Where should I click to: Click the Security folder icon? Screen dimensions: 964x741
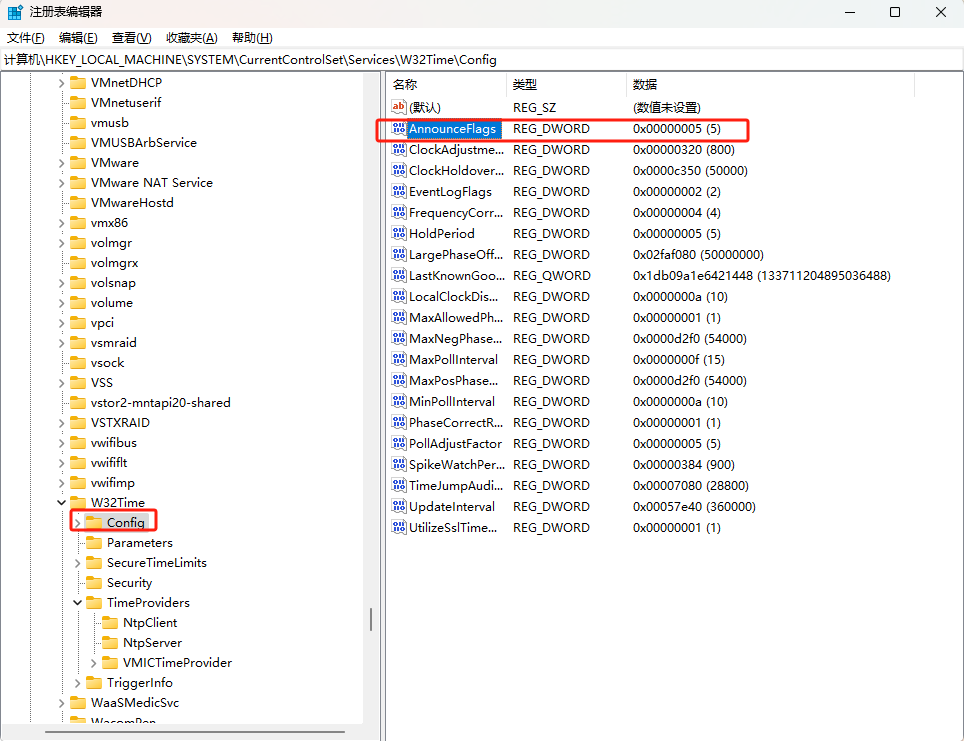click(94, 582)
